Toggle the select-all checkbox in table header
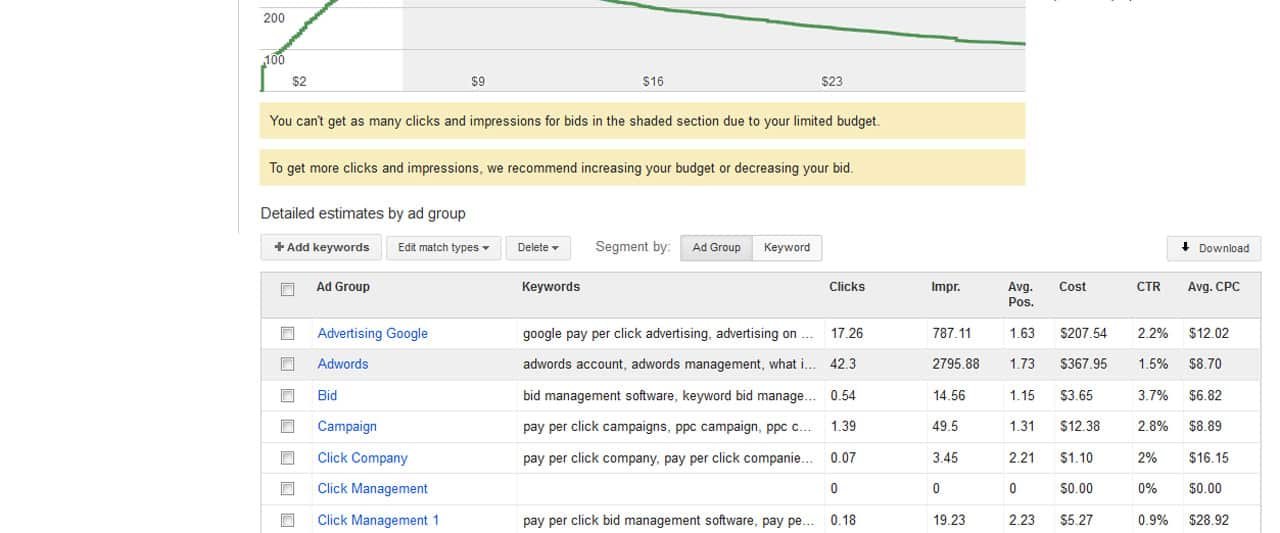 click(288, 290)
